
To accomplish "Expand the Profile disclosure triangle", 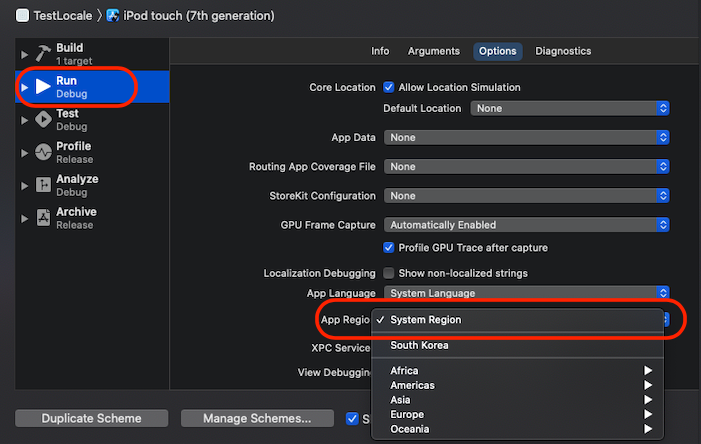I will [x=24, y=153].
